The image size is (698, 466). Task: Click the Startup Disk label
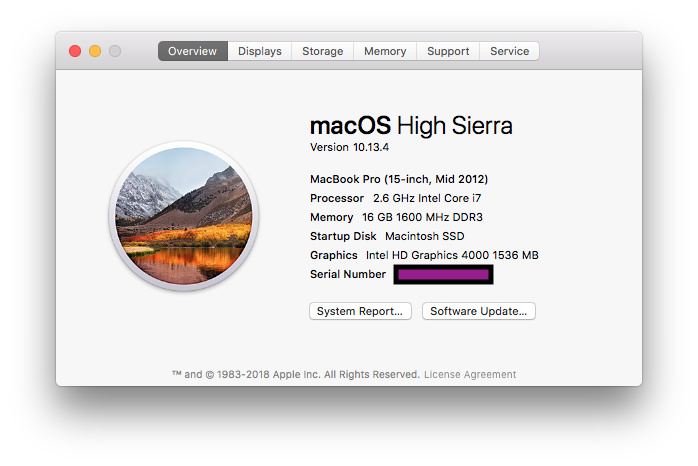coord(343,236)
